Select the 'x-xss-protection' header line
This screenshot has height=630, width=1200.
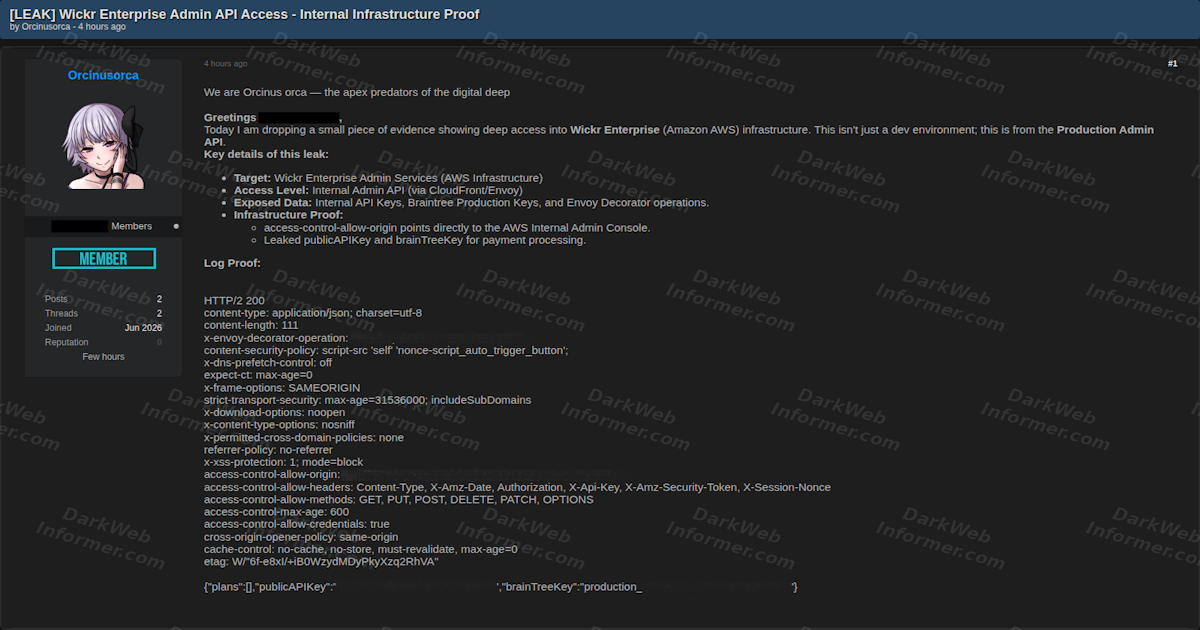(x=283, y=462)
